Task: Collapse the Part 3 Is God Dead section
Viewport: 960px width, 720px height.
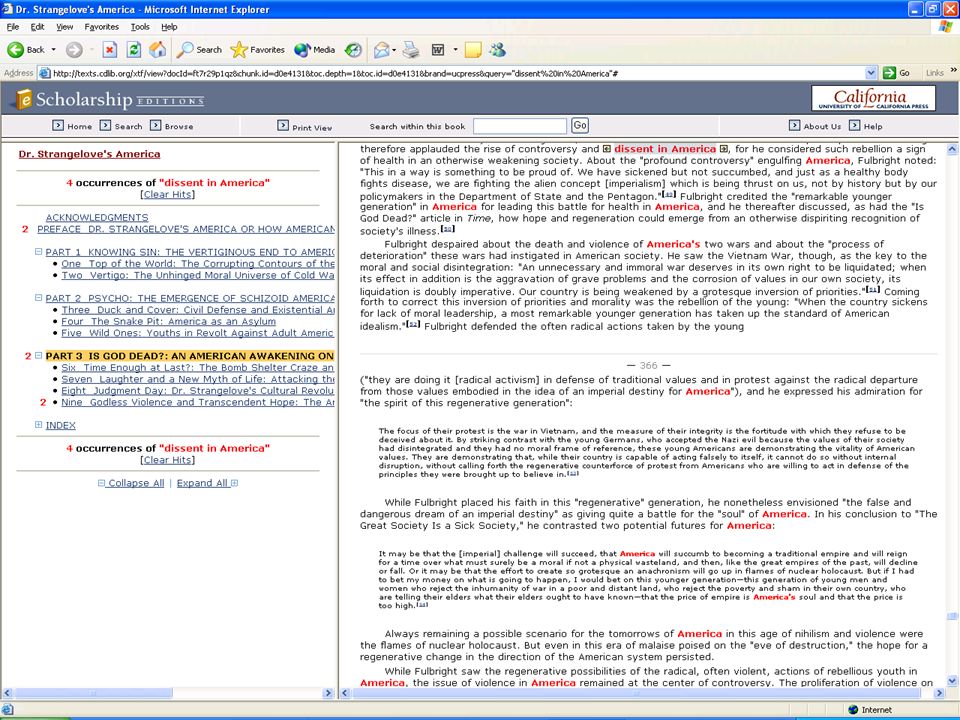Action: click(39, 355)
